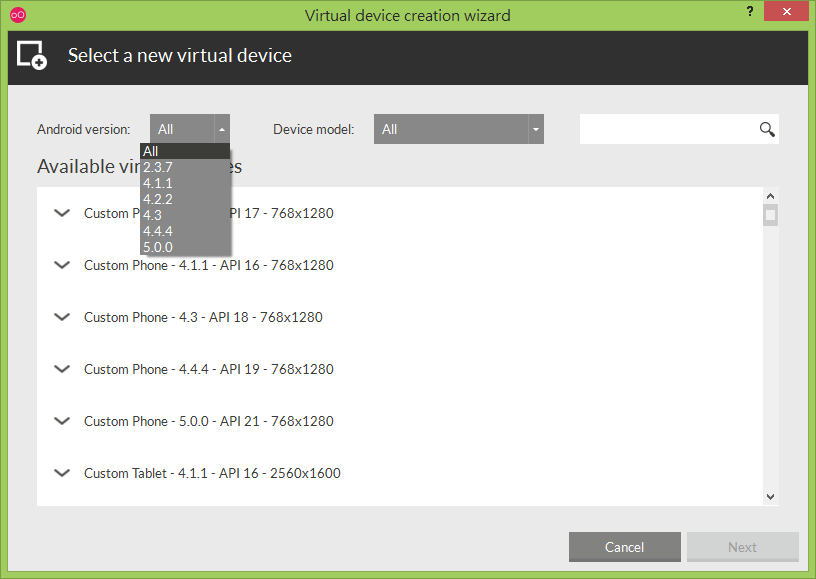Click the device list scrollbar thumb

[x=771, y=215]
